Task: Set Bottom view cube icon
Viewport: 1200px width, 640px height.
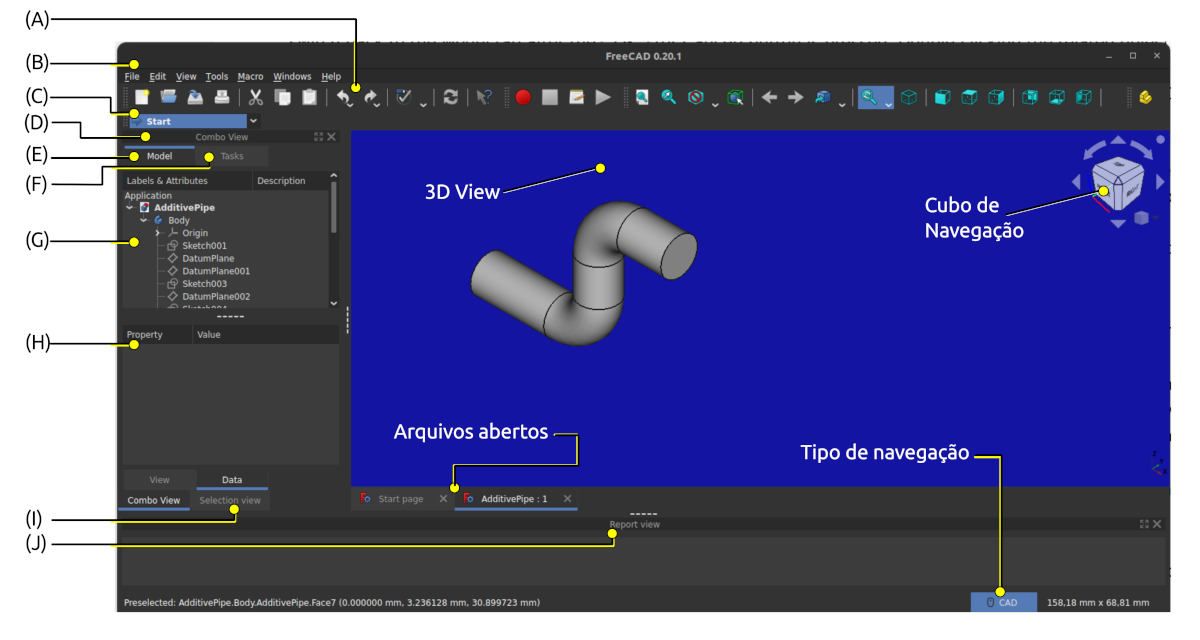Action: pos(1057,97)
